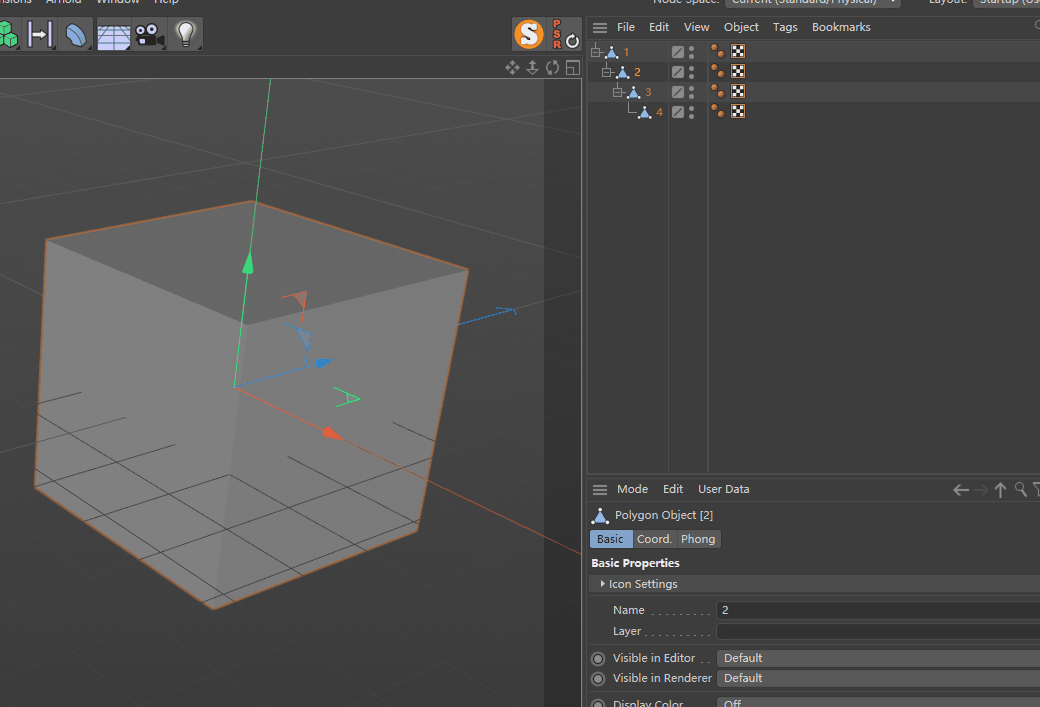Switch to the Basic tab
The height and width of the screenshot is (707, 1040).
[610, 539]
